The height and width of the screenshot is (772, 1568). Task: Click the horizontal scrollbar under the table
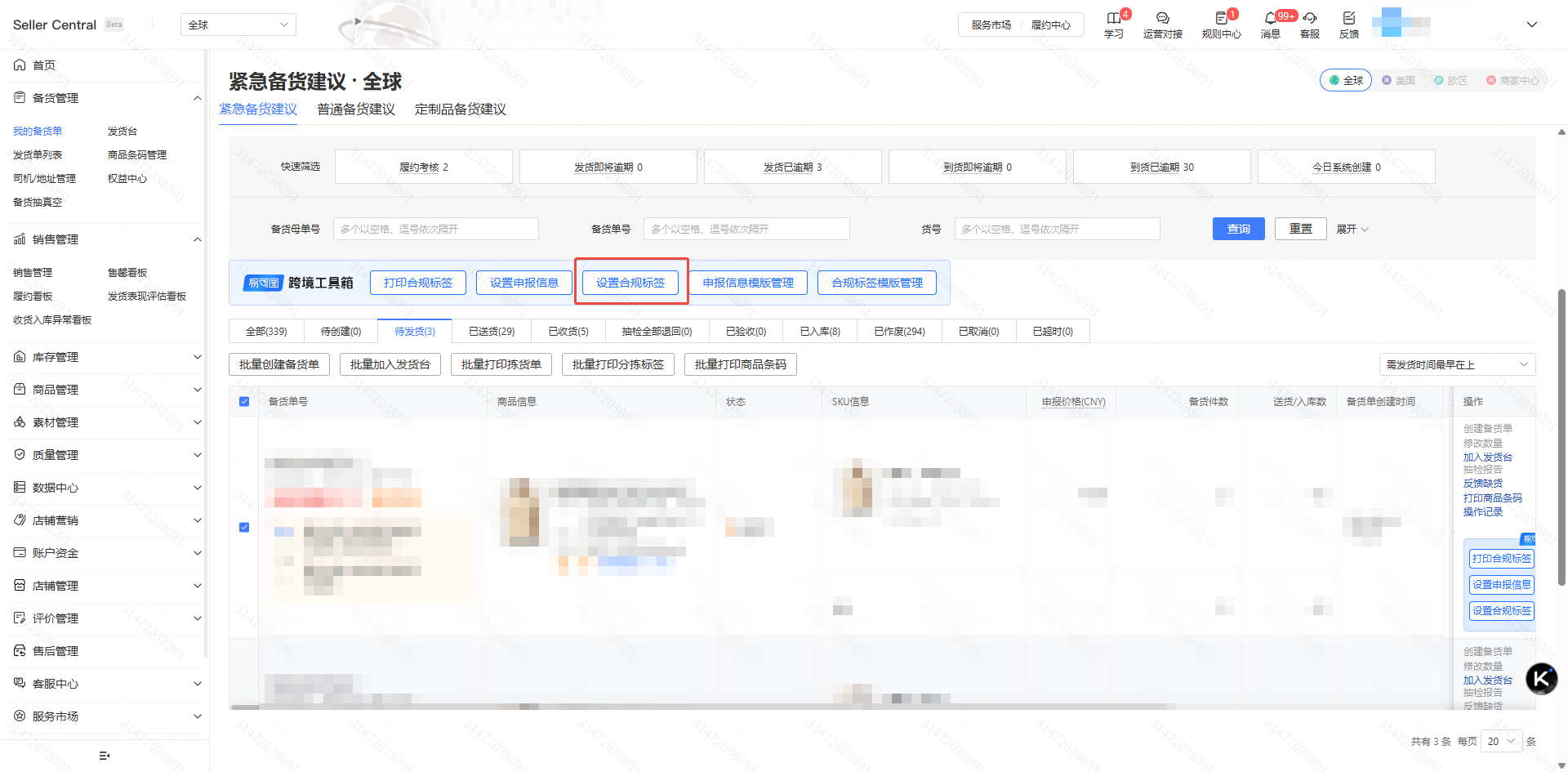pyautogui.click(x=702, y=707)
